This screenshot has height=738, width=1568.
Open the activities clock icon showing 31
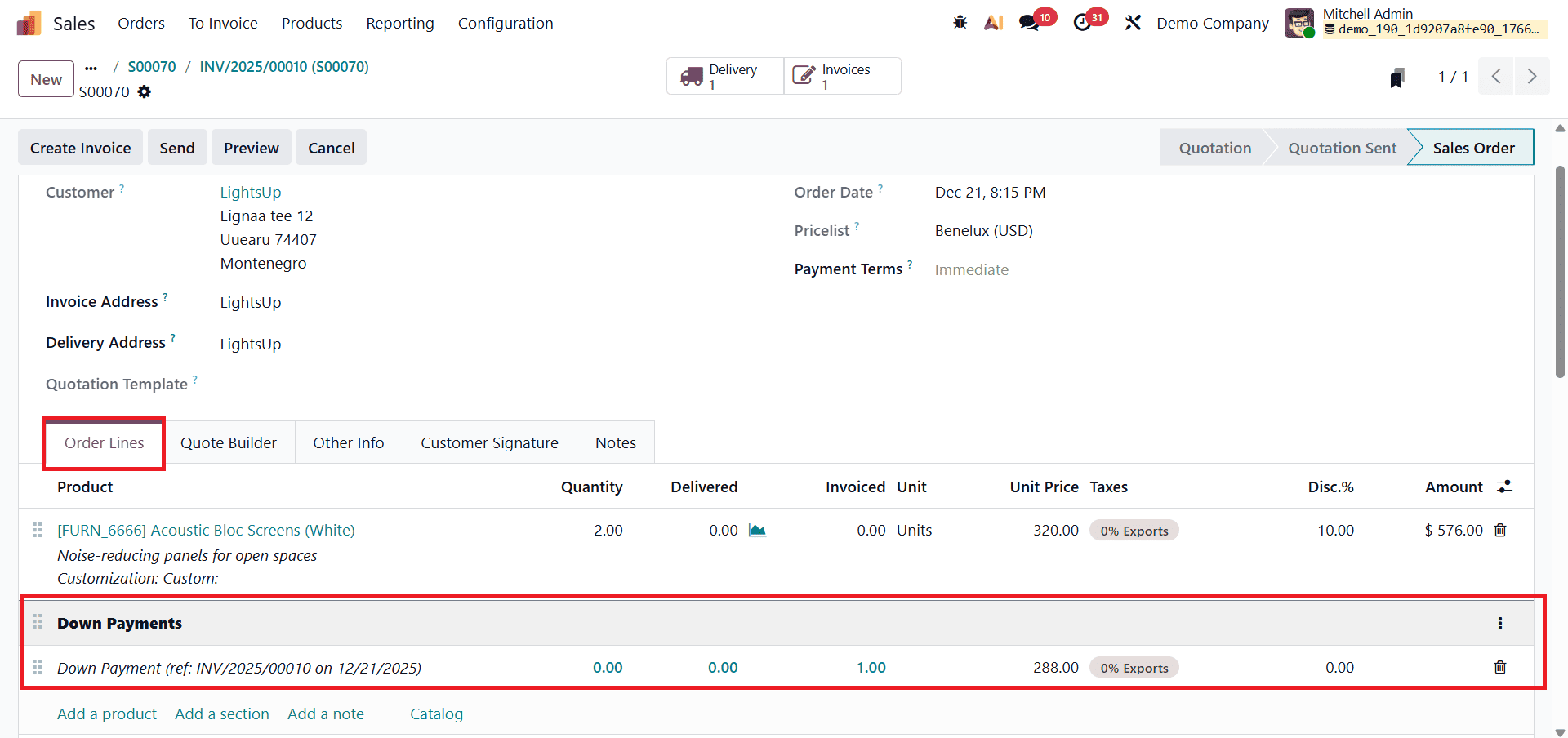tap(1084, 22)
